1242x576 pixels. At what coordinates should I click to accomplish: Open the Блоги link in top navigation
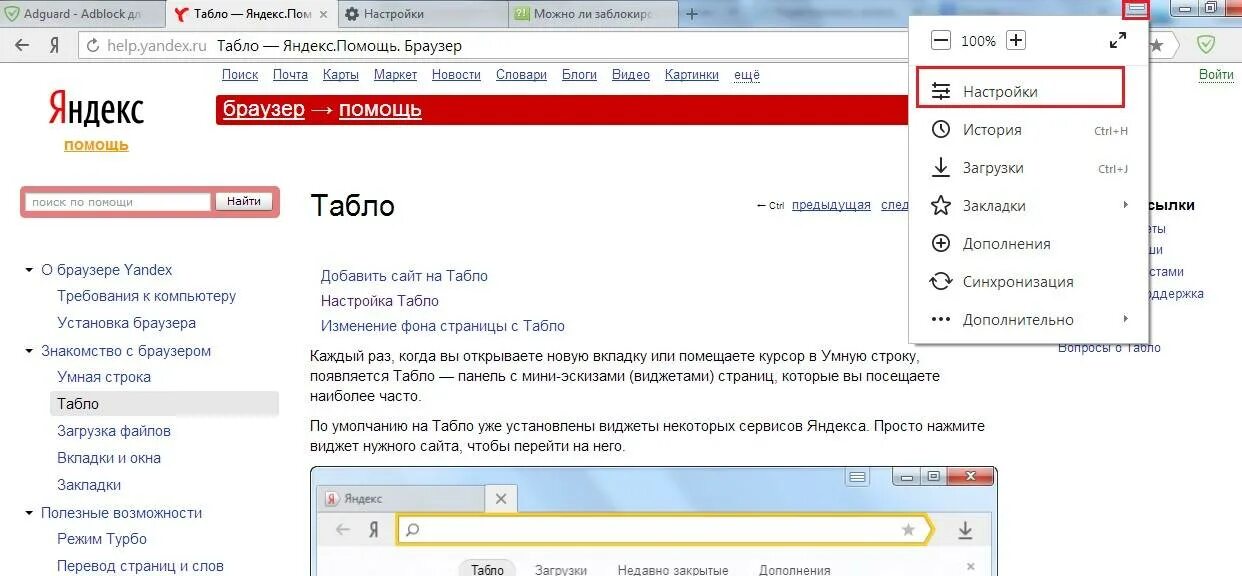579,75
